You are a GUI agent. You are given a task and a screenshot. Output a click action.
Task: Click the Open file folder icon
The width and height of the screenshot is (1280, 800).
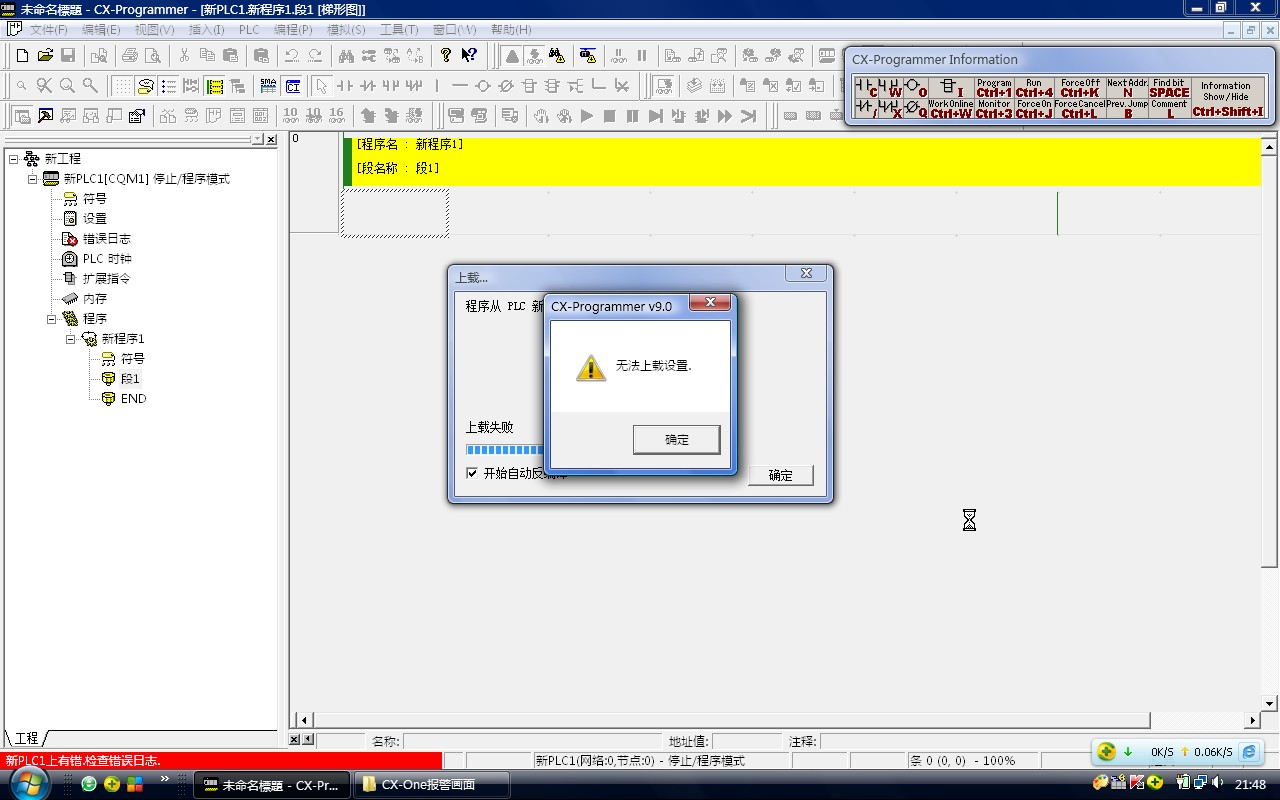pos(46,56)
